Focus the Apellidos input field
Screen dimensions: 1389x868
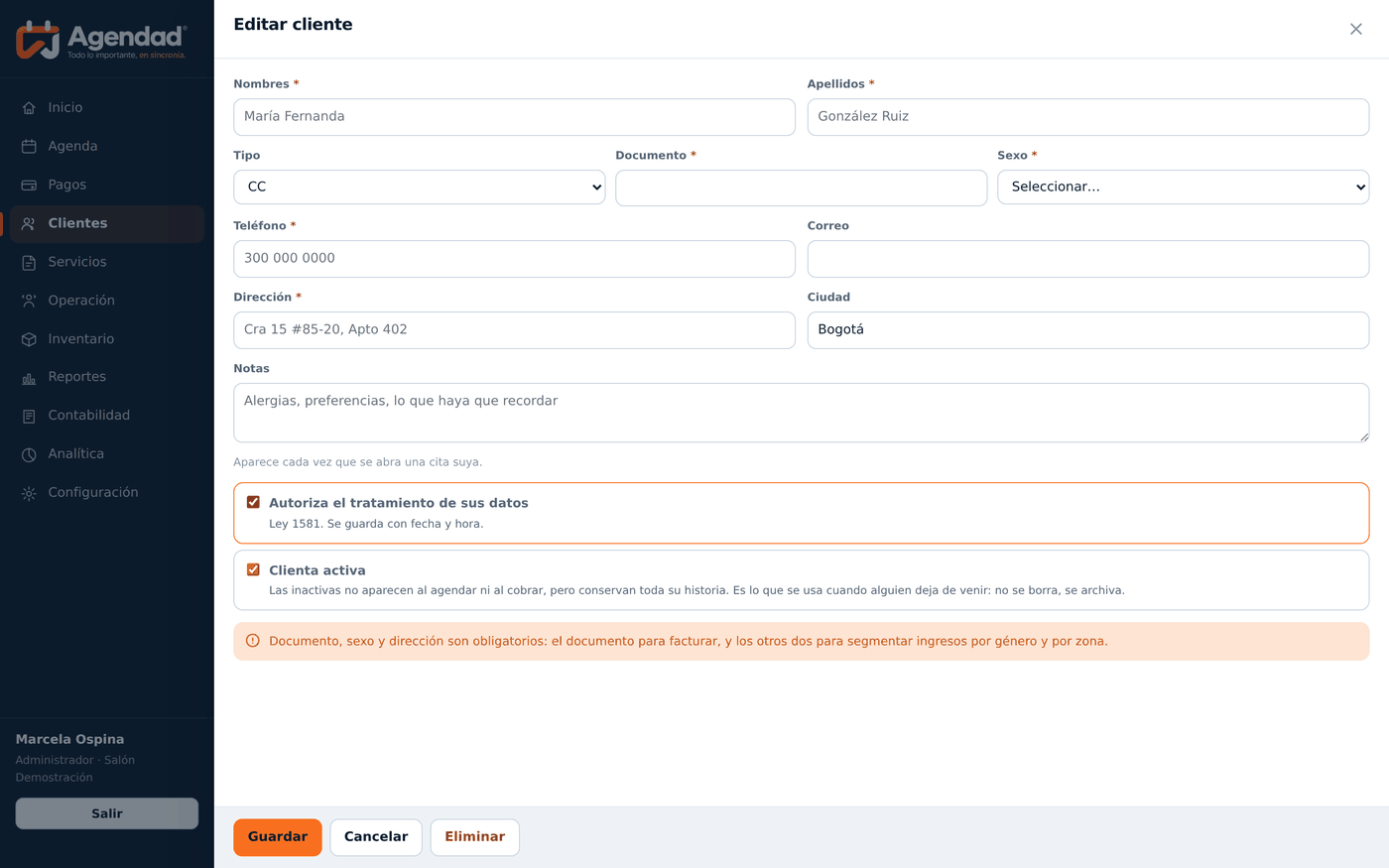(x=1087, y=117)
